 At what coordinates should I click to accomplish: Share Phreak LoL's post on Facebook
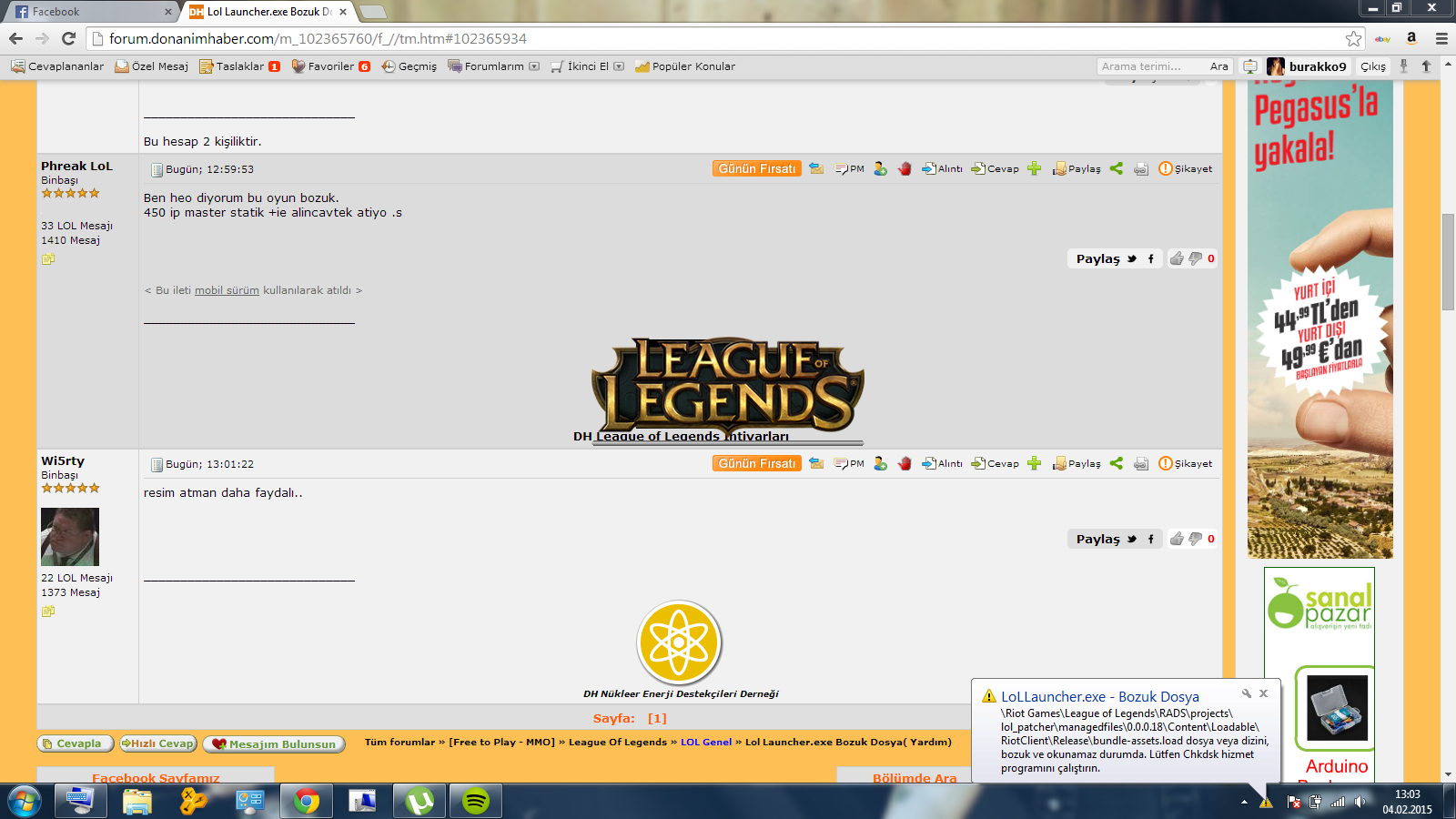pyautogui.click(x=1151, y=259)
